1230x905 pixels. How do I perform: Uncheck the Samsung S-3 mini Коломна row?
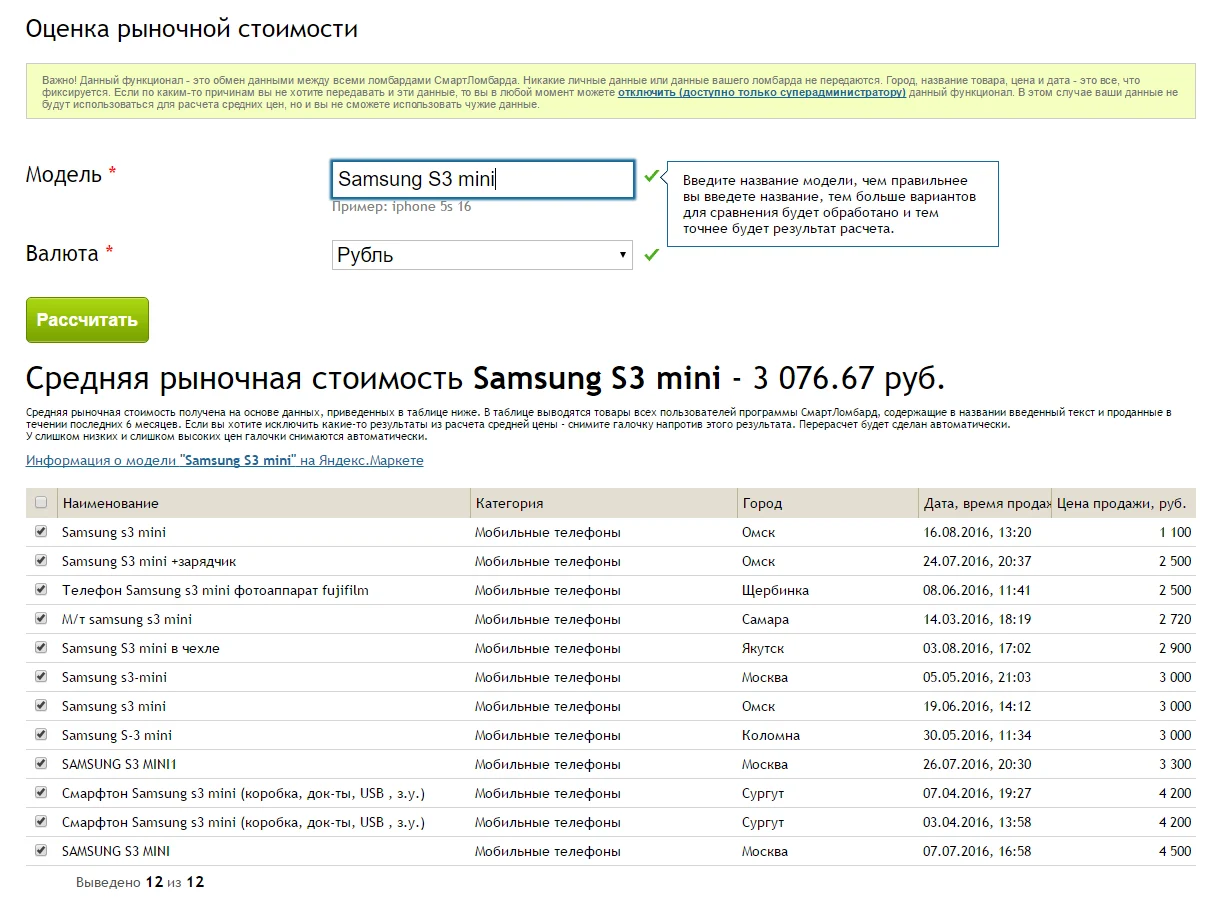(41, 735)
